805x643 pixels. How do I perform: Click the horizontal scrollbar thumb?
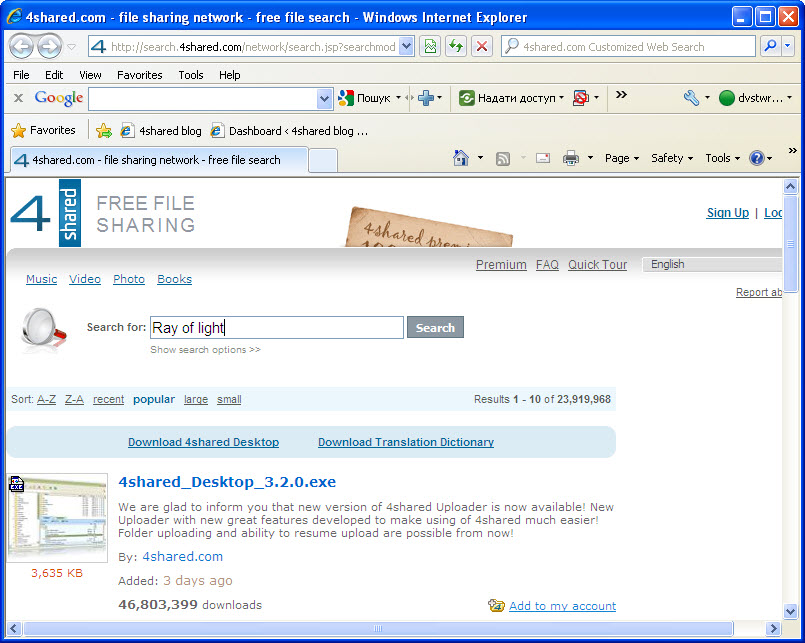coord(378,629)
